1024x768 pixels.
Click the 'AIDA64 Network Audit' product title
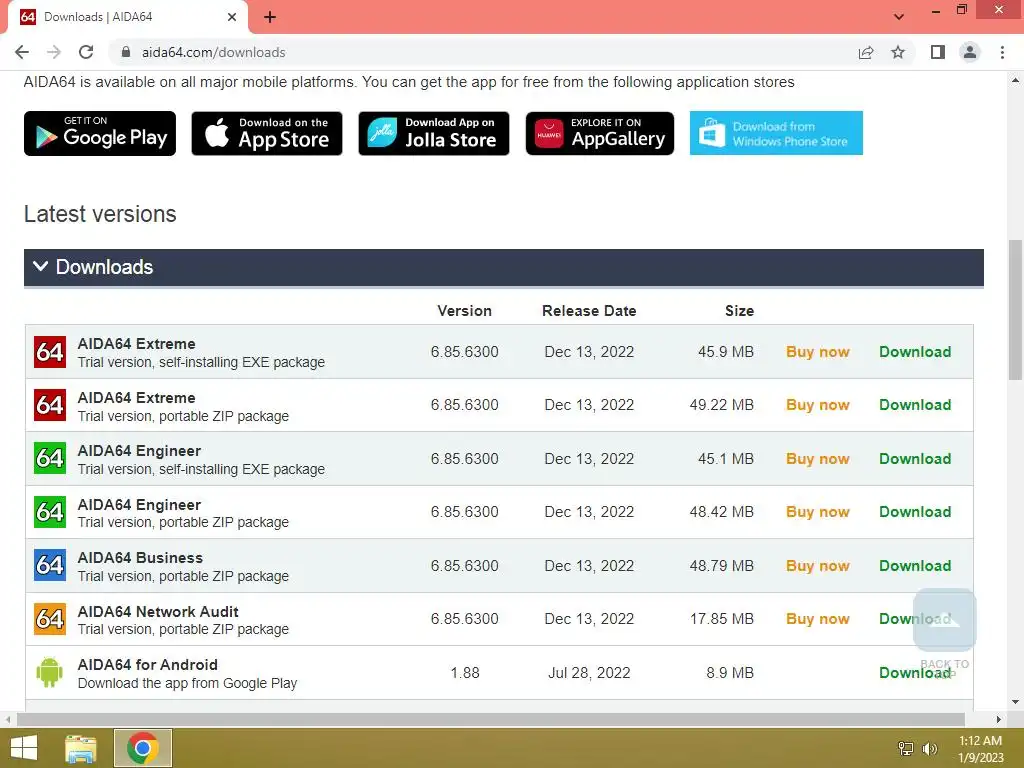click(x=158, y=612)
